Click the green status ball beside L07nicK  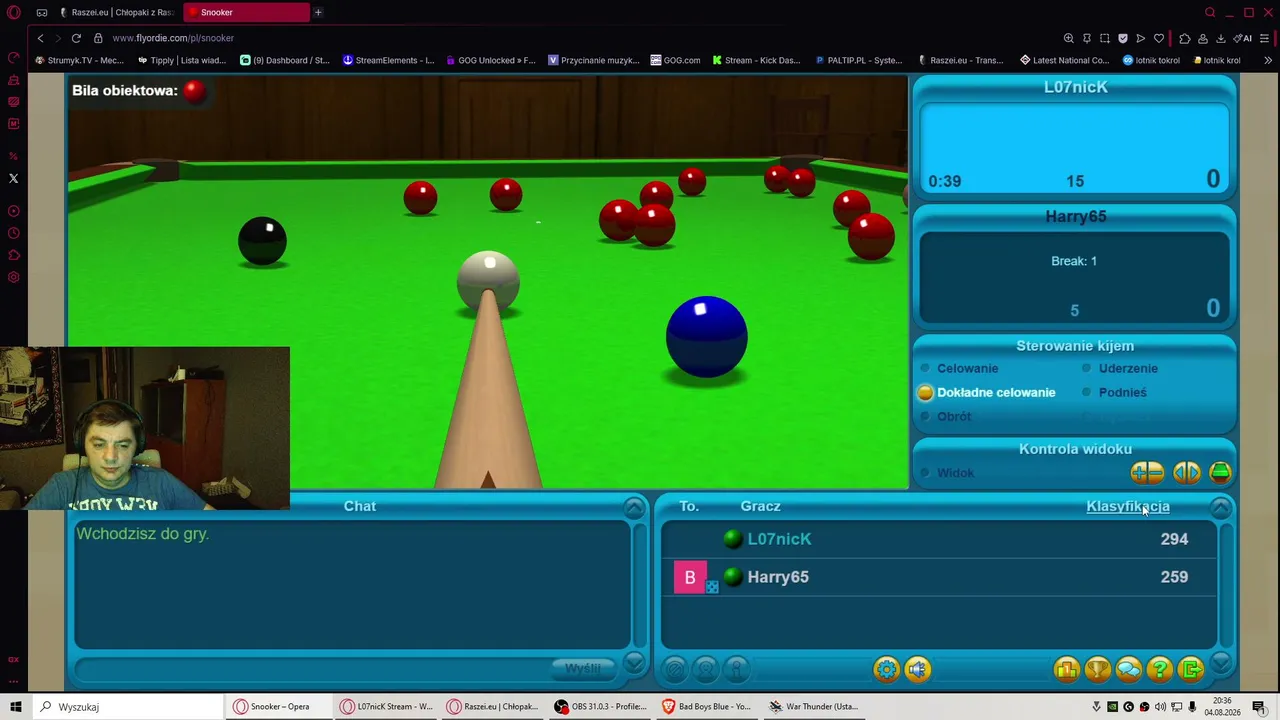point(733,539)
